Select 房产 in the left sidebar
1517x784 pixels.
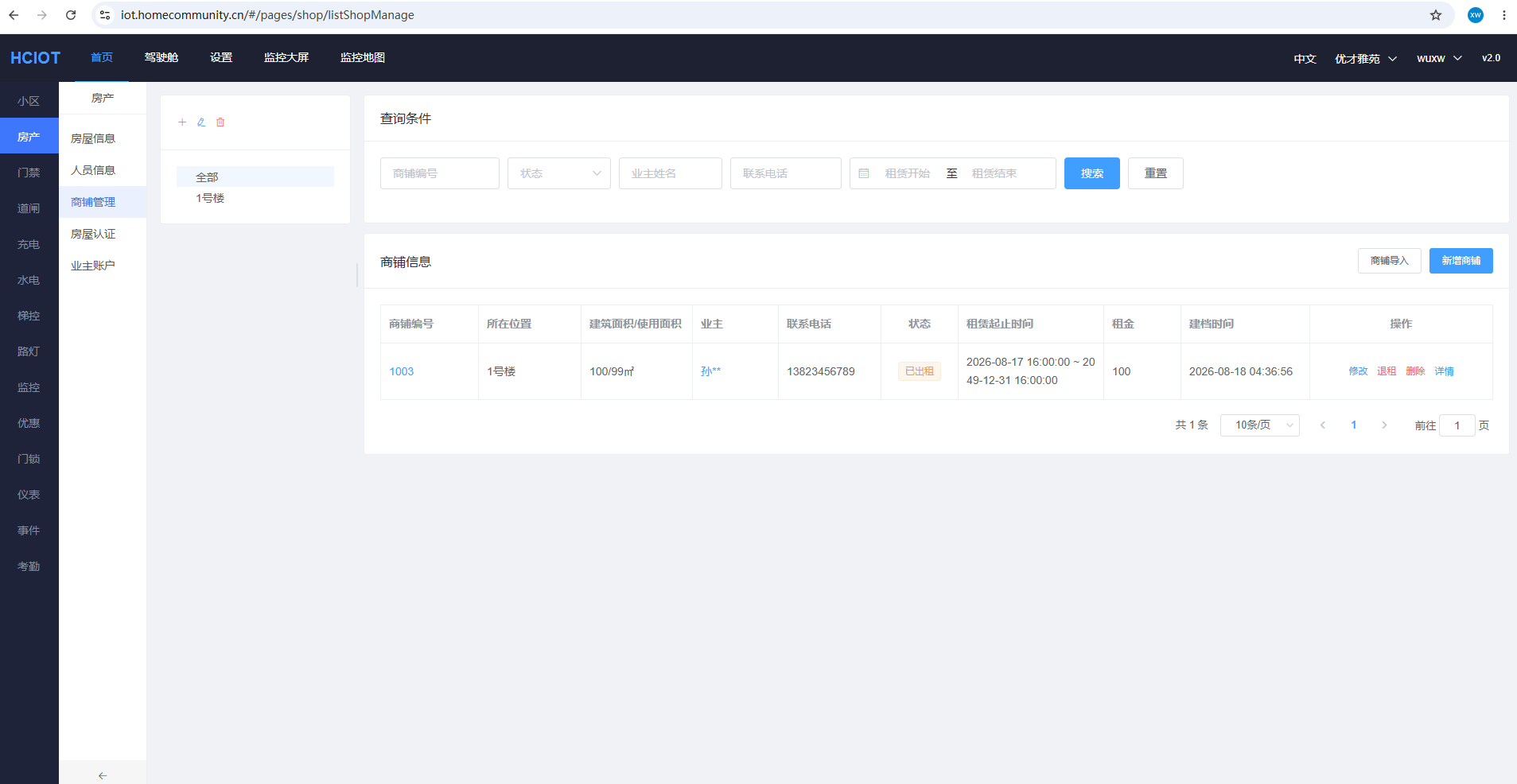coord(29,137)
